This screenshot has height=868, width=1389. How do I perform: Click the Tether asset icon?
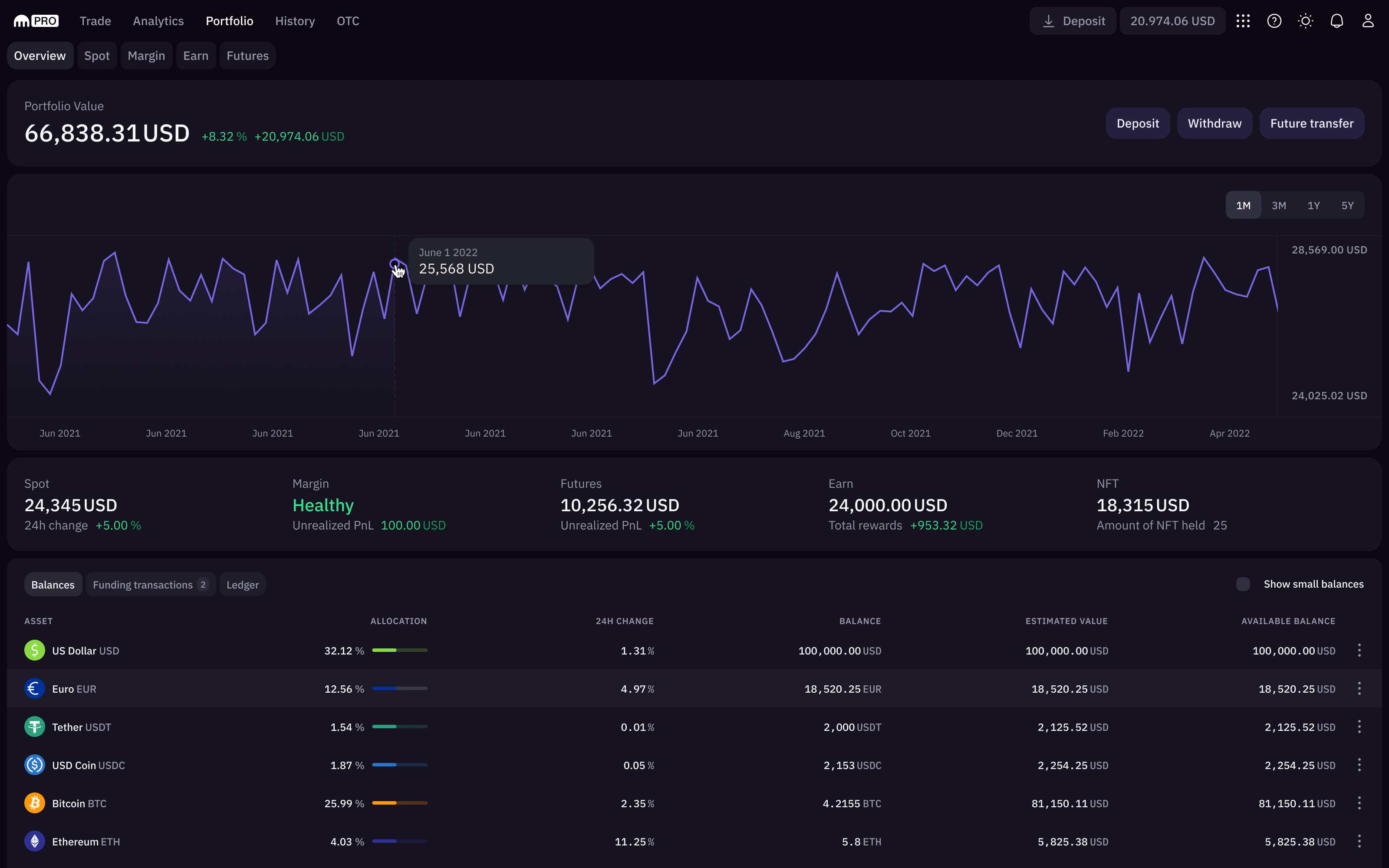click(x=34, y=727)
